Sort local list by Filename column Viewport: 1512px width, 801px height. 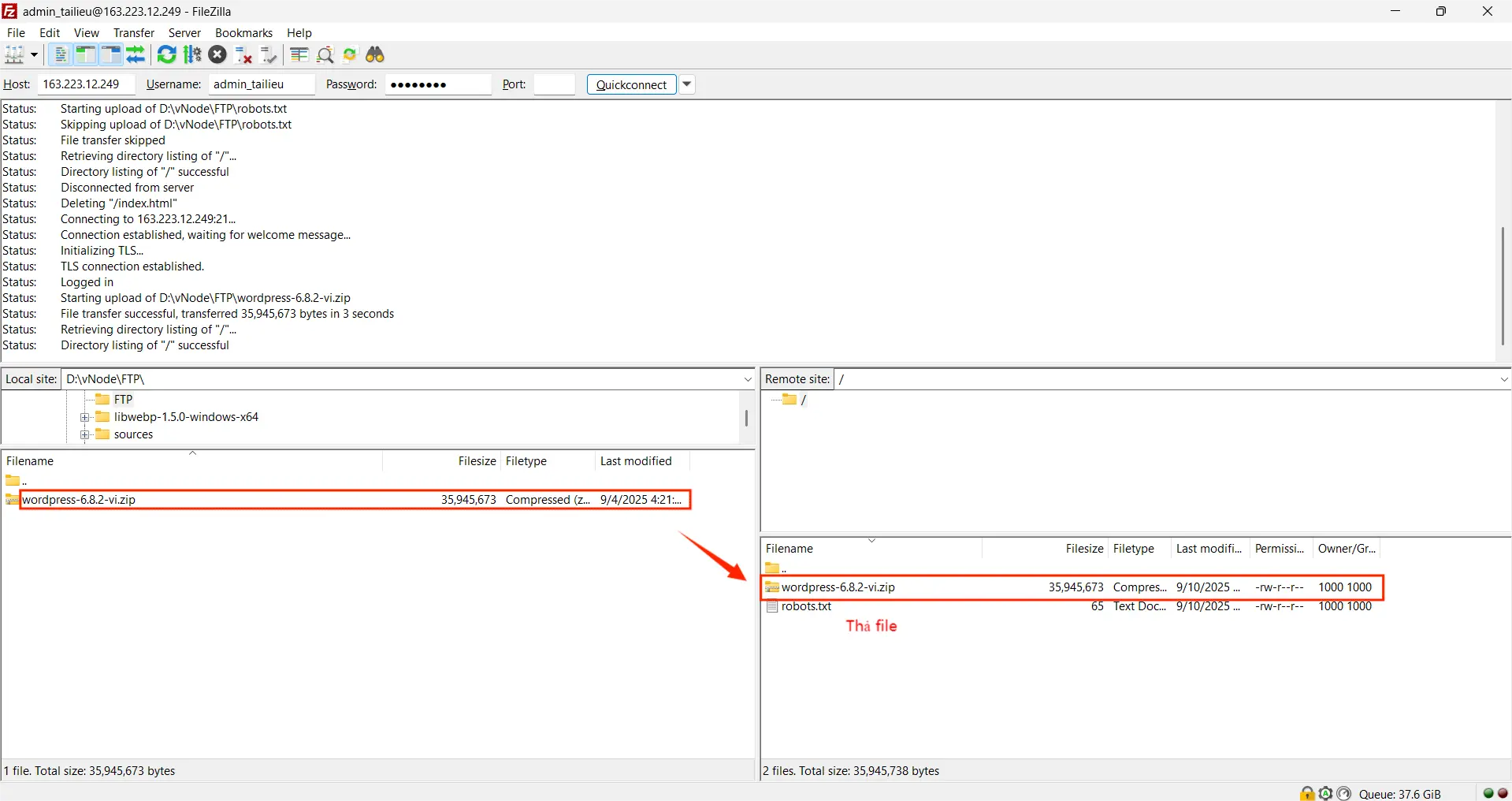pos(192,461)
